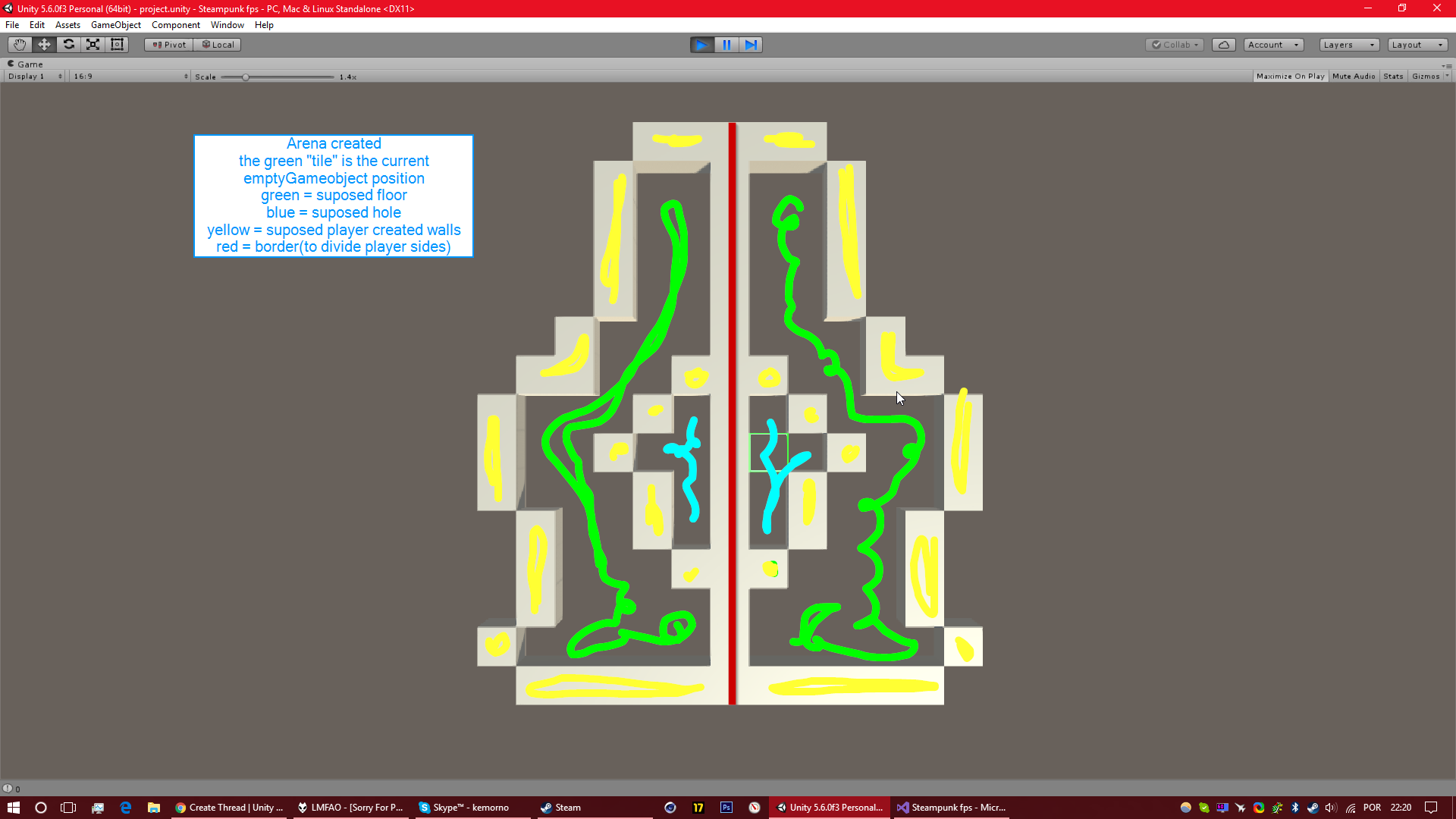The width and height of the screenshot is (1456, 819).
Task: Open Unity cloud services
Action: pyautogui.click(x=1223, y=44)
